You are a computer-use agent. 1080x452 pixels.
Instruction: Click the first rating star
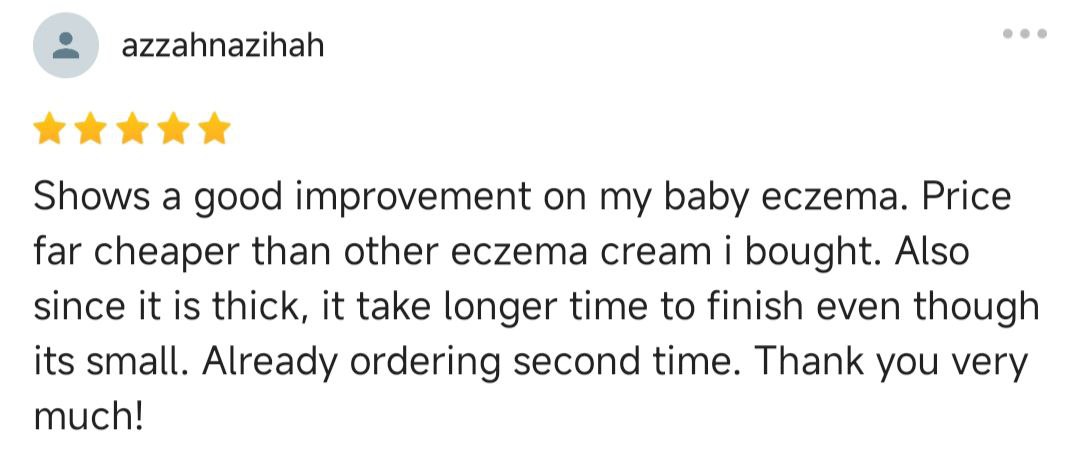(50, 130)
